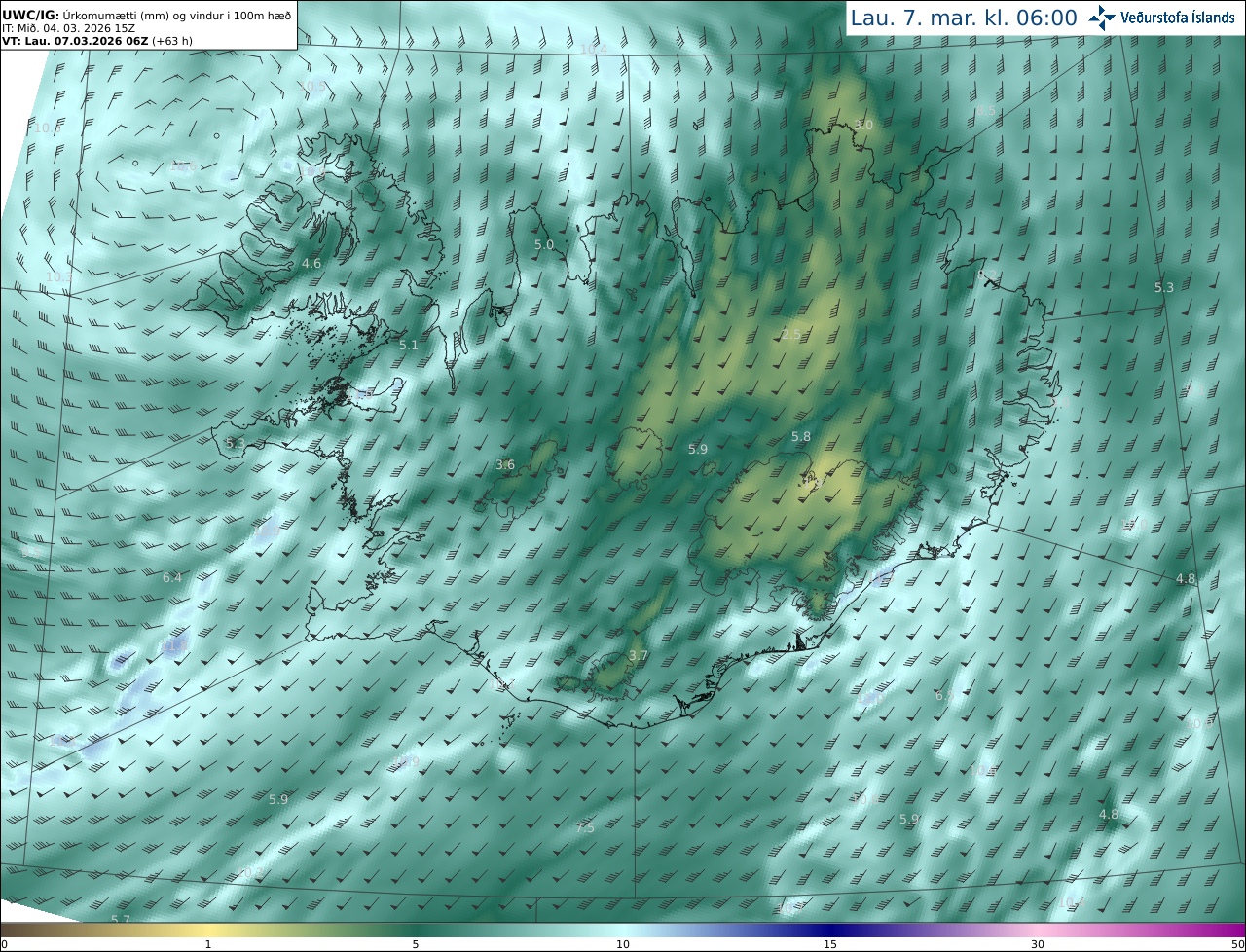This screenshot has width=1246, height=952.
Task: Click the '5' tick on the color scale
Action: click(416, 944)
